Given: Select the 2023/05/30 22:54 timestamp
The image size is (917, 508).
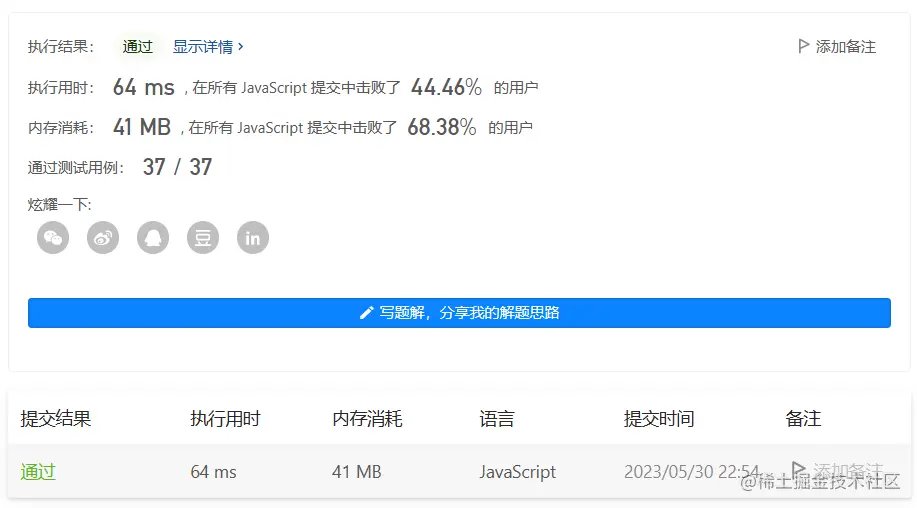Looking at the screenshot, I should [x=692, y=472].
